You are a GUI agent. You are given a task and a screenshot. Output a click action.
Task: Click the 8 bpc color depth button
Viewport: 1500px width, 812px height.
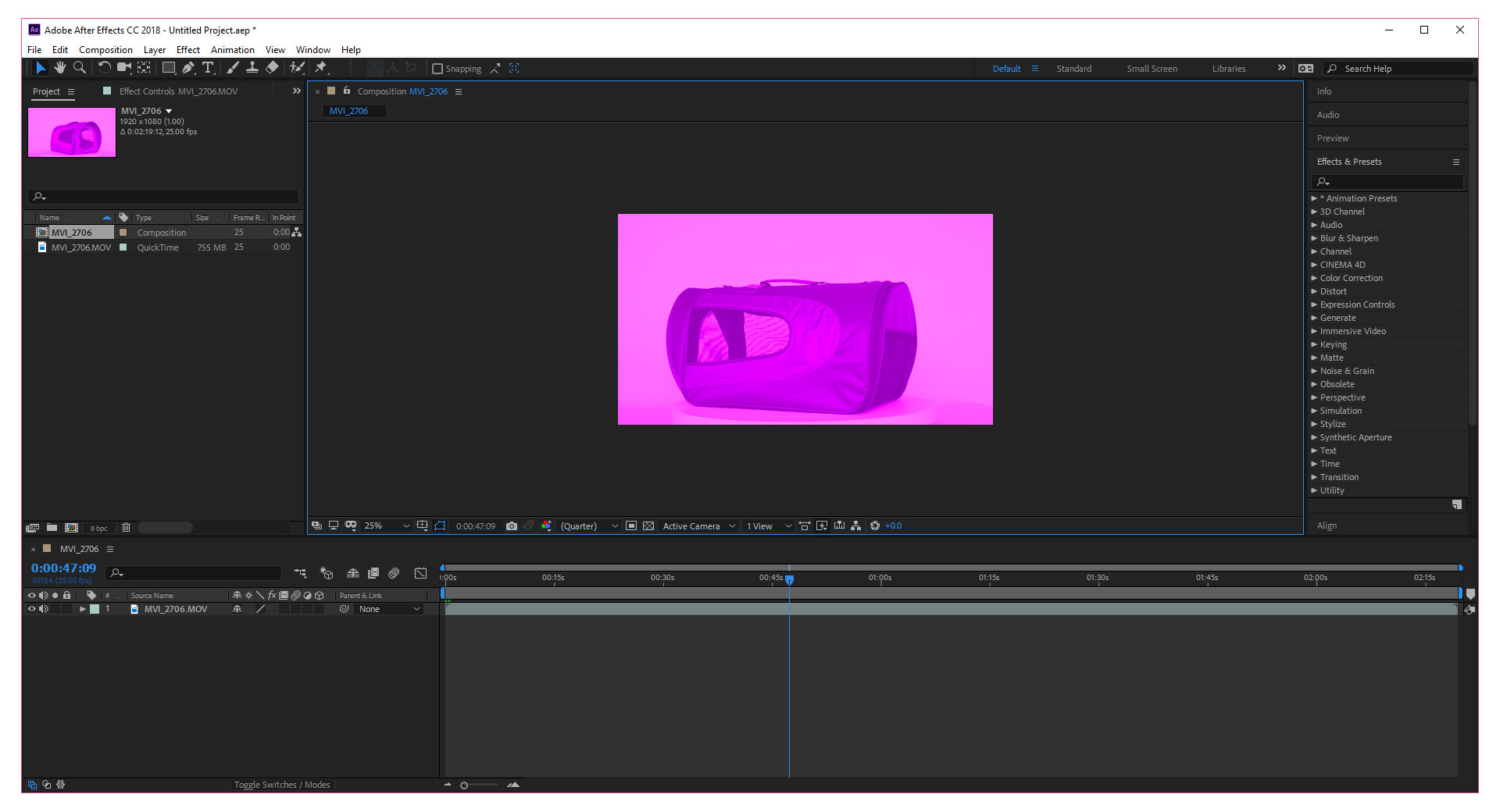[99, 529]
